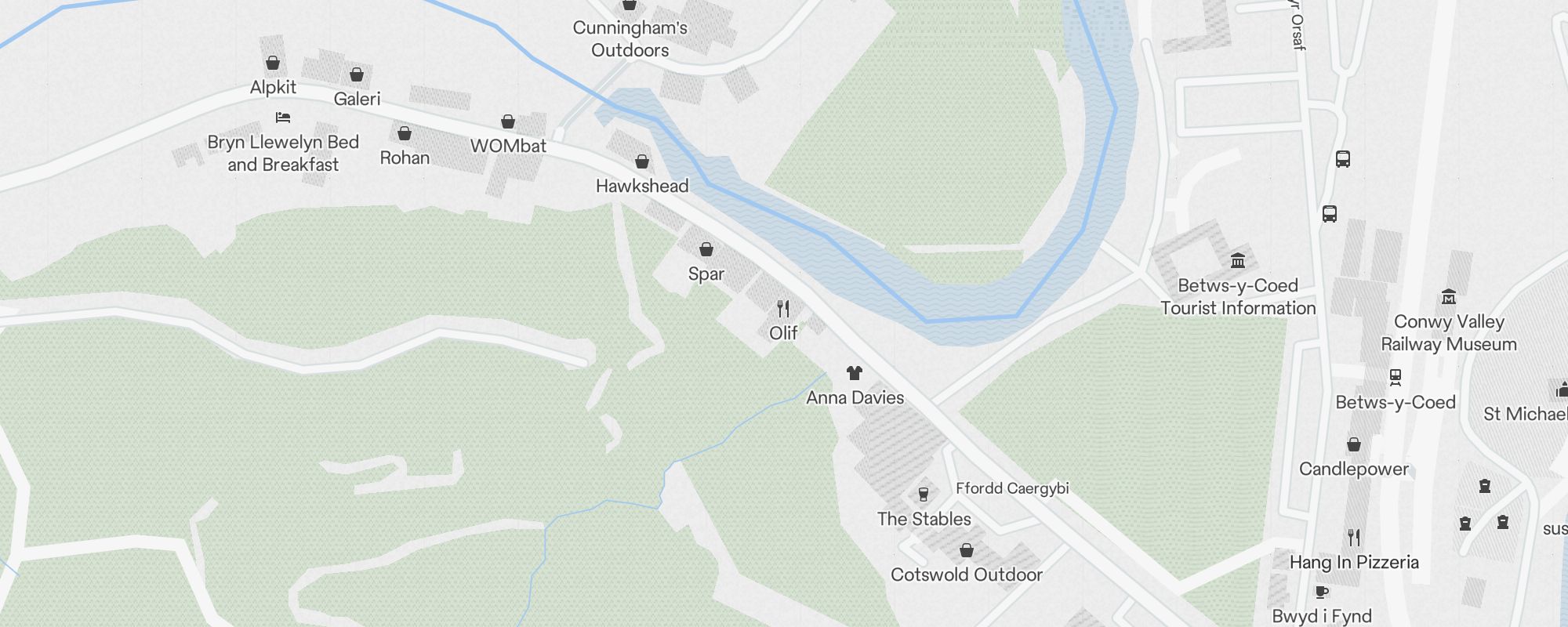Select the Galeri shop marker icon
This screenshot has width=1568, height=627.
(x=357, y=74)
